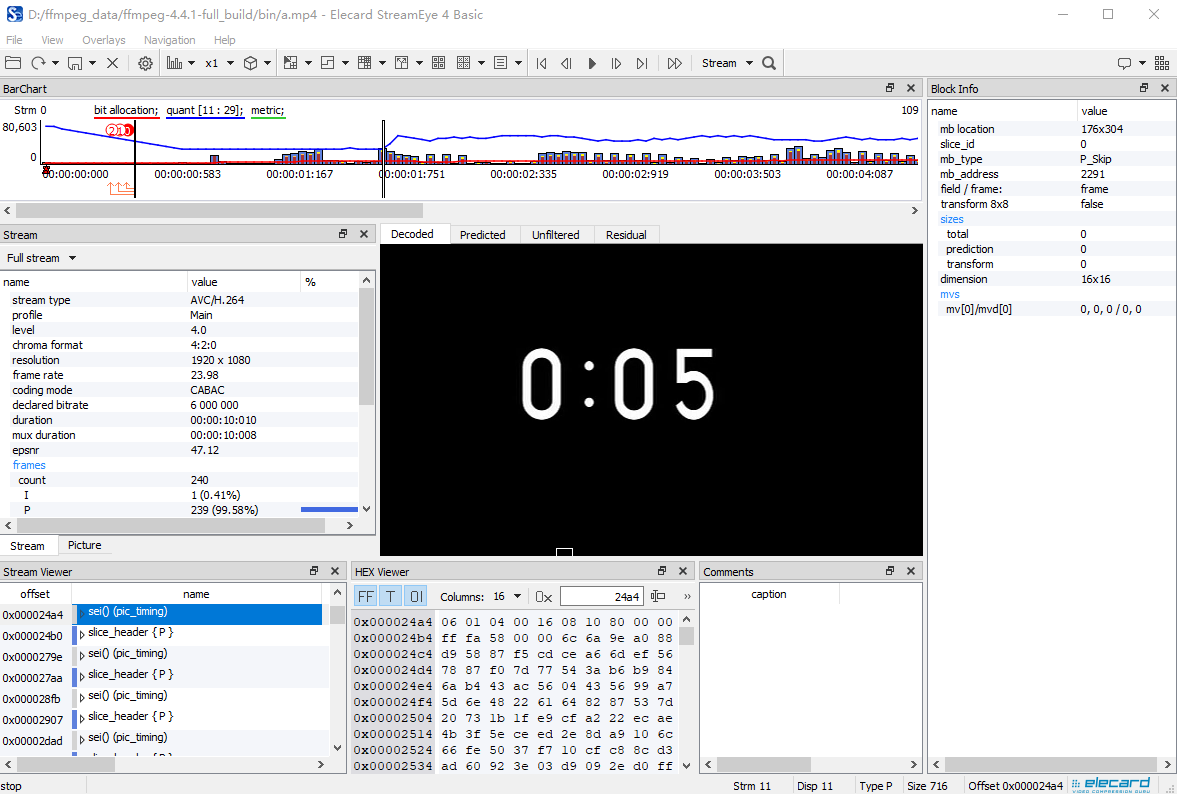The width and height of the screenshot is (1177, 794).
Task: Click the comment speech bubble icon
Action: coord(1124,63)
